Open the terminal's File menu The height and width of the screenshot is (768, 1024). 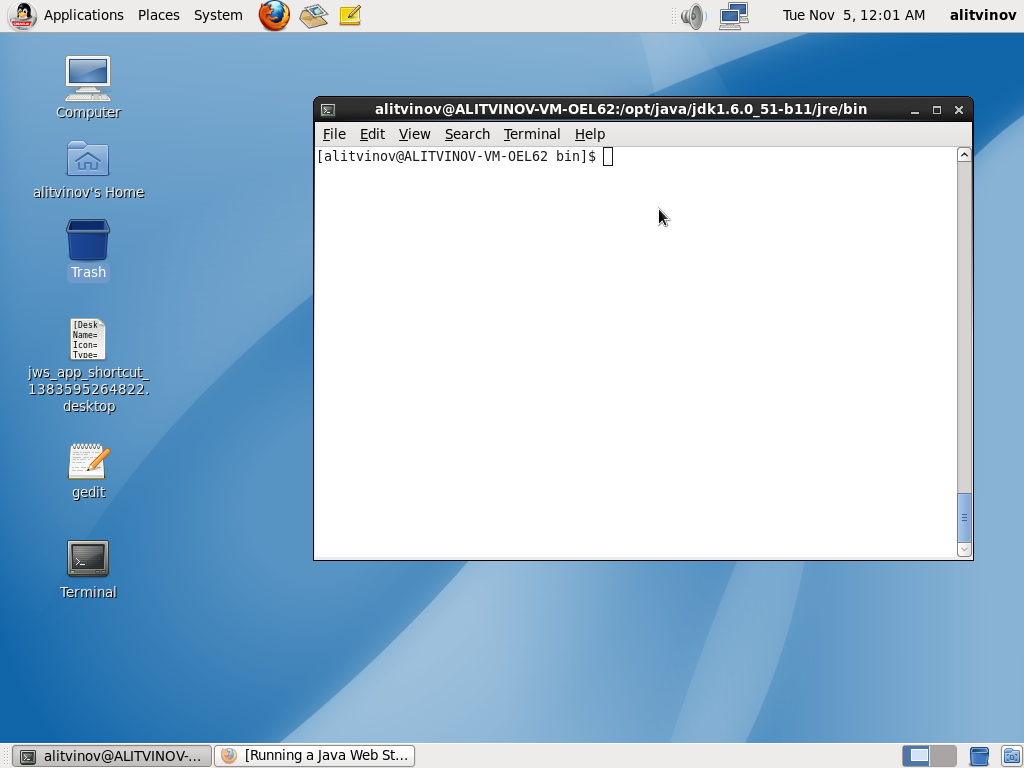[334, 134]
